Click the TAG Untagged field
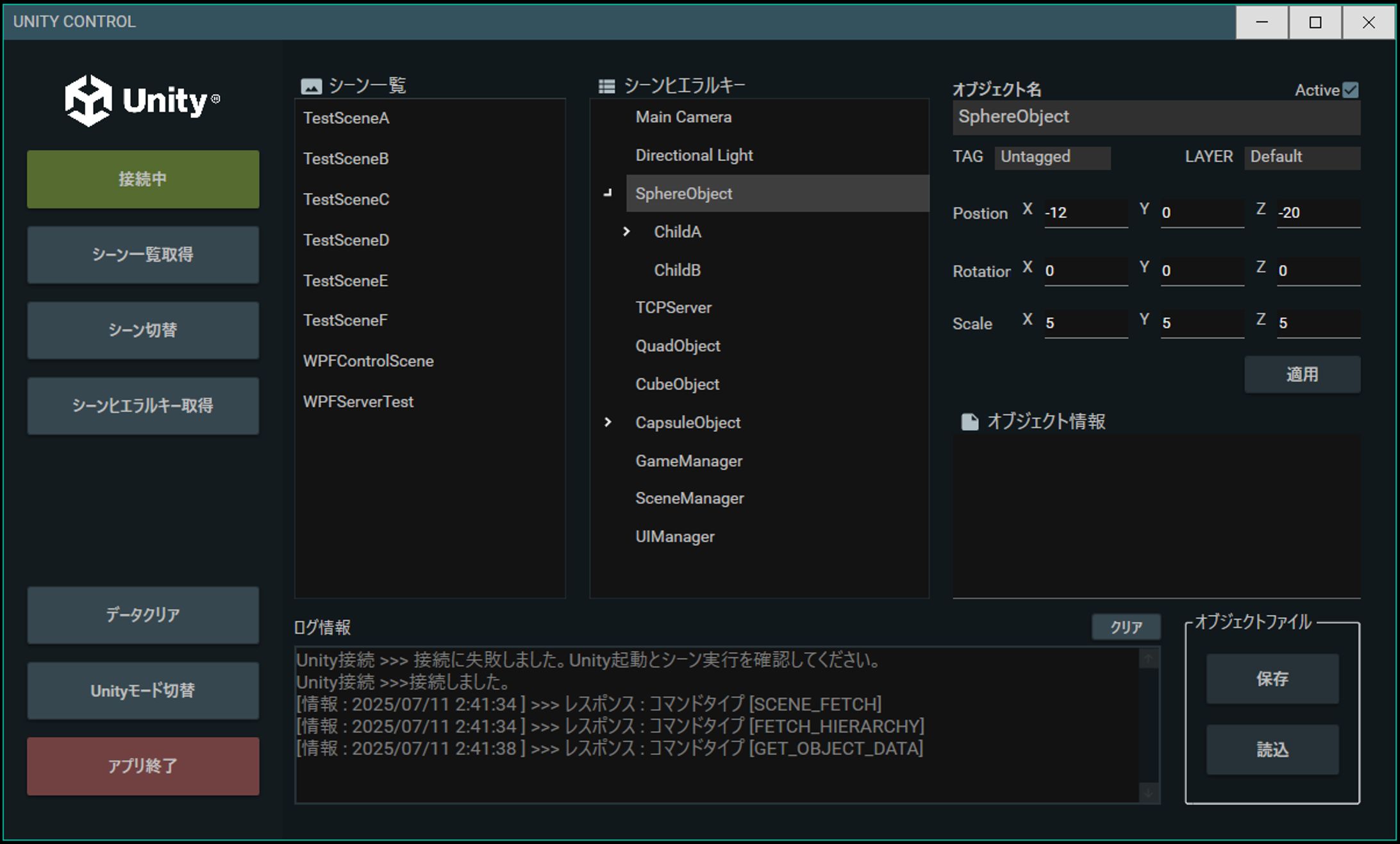Viewport: 1400px width, 844px height. [x=1051, y=157]
